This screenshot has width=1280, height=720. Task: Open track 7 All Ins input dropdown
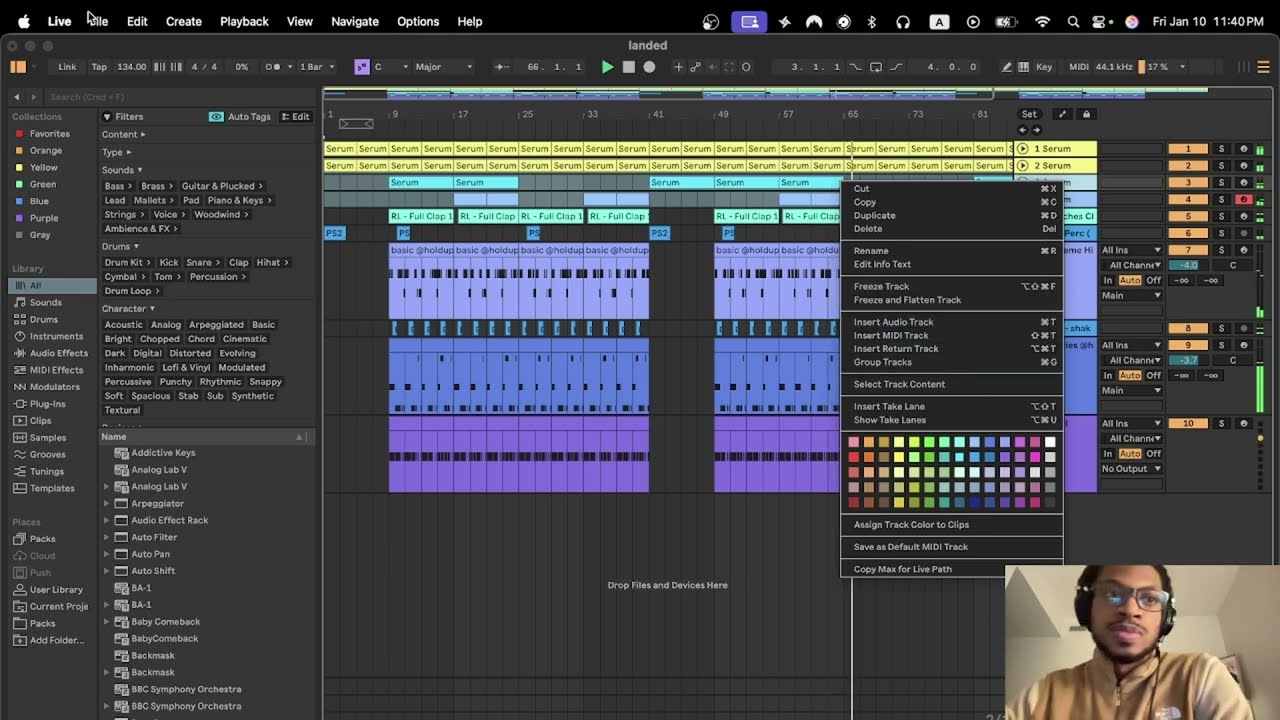tap(1131, 250)
